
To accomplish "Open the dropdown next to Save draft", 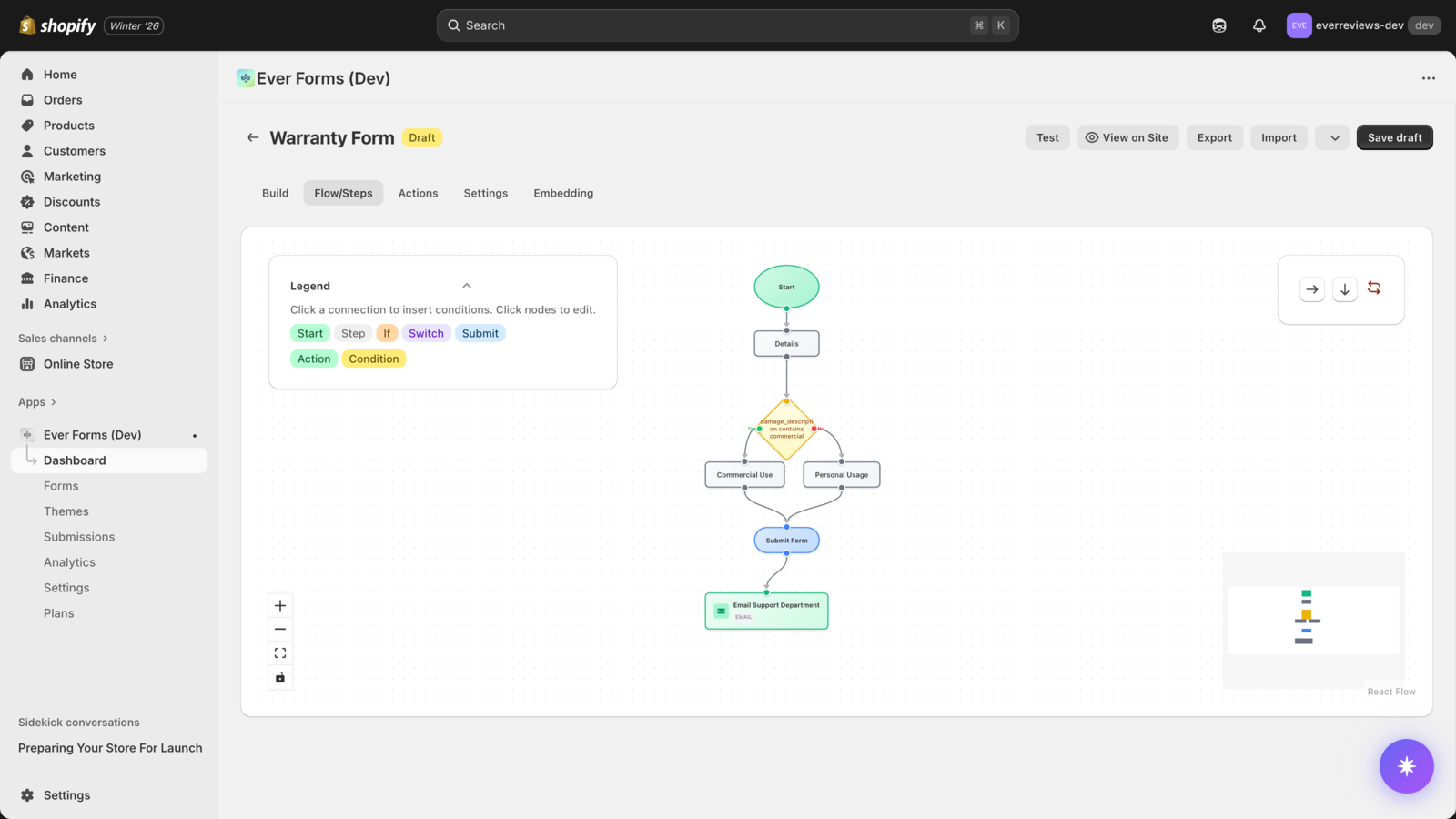I will [1331, 137].
